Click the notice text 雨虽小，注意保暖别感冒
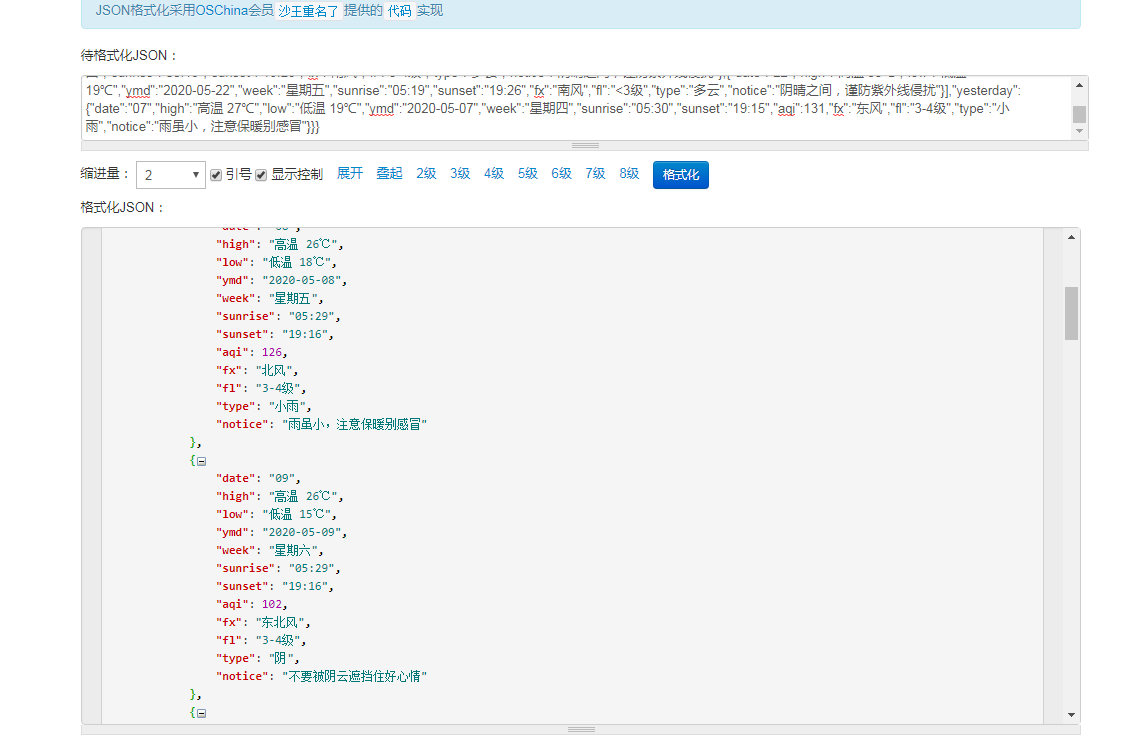 click(x=354, y=424)
